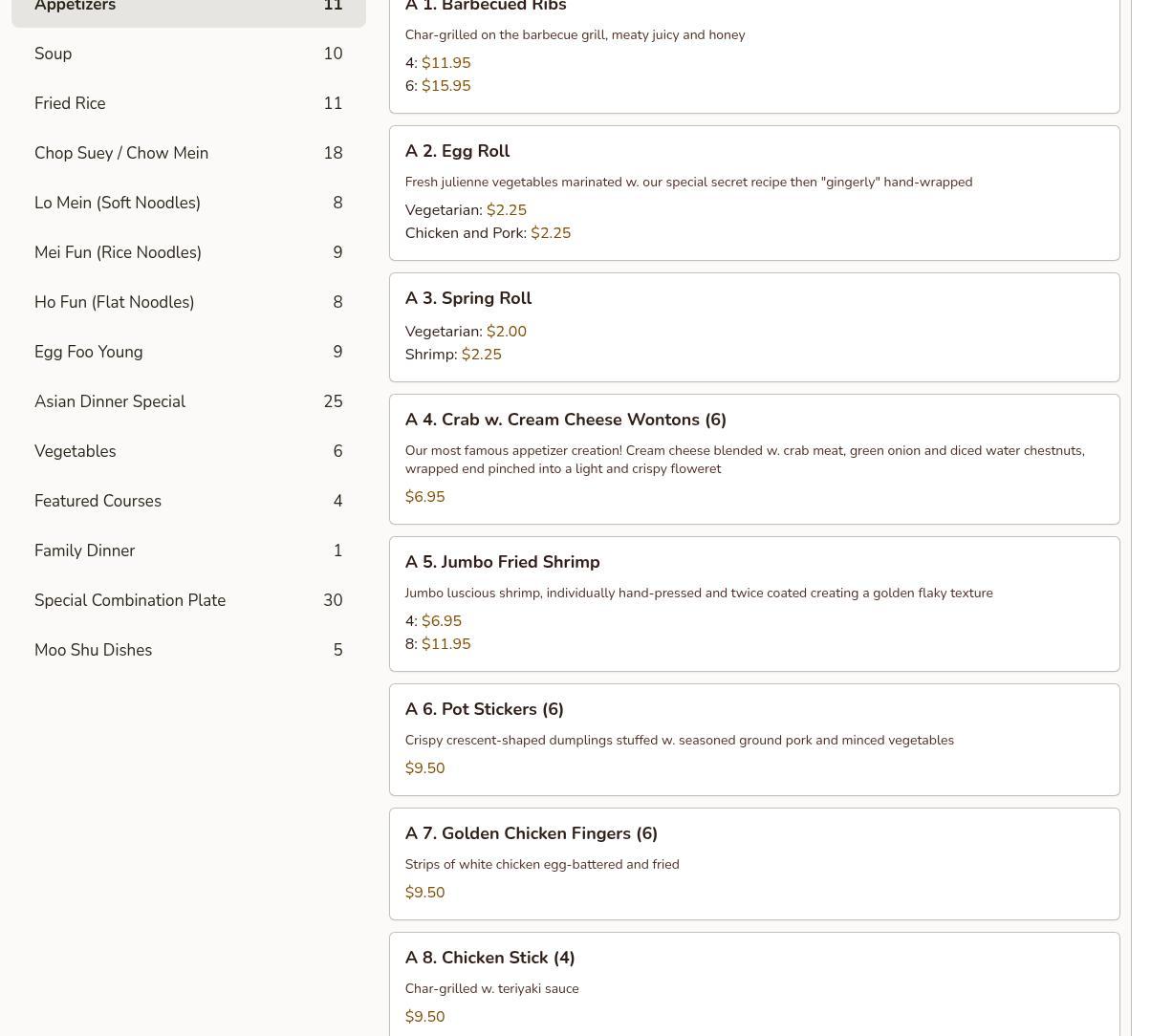This screenshot has width=1151, height=1036.
Task: Open Lo Mein (Soft Noodles) category
Action: [188, 203]
